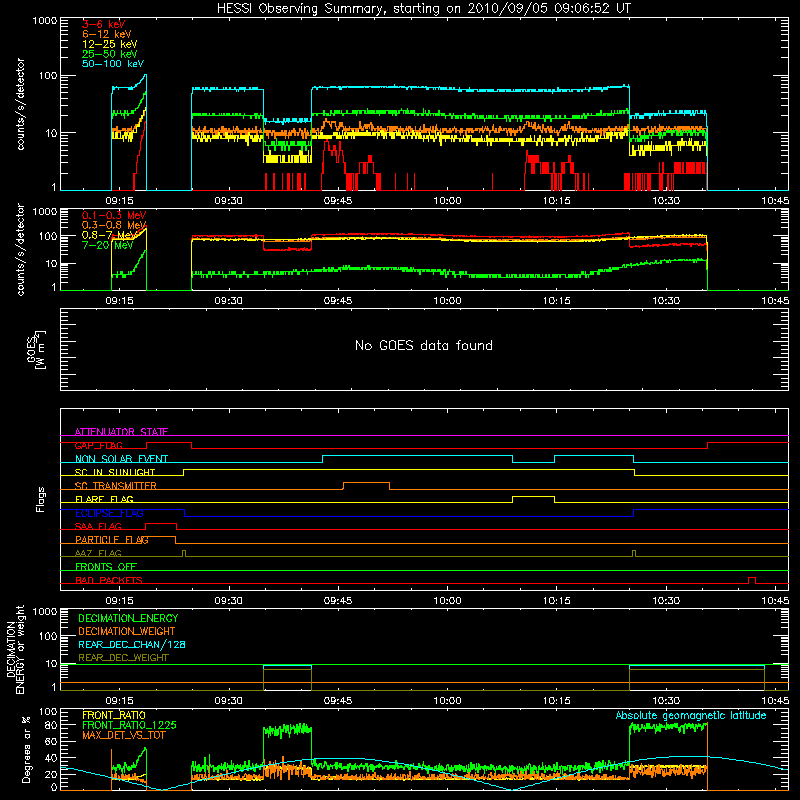Select the blue ECLIPSE_FLAG label
Image resolution: width=800 pixels, height=800 pixels.
(109, 513)
